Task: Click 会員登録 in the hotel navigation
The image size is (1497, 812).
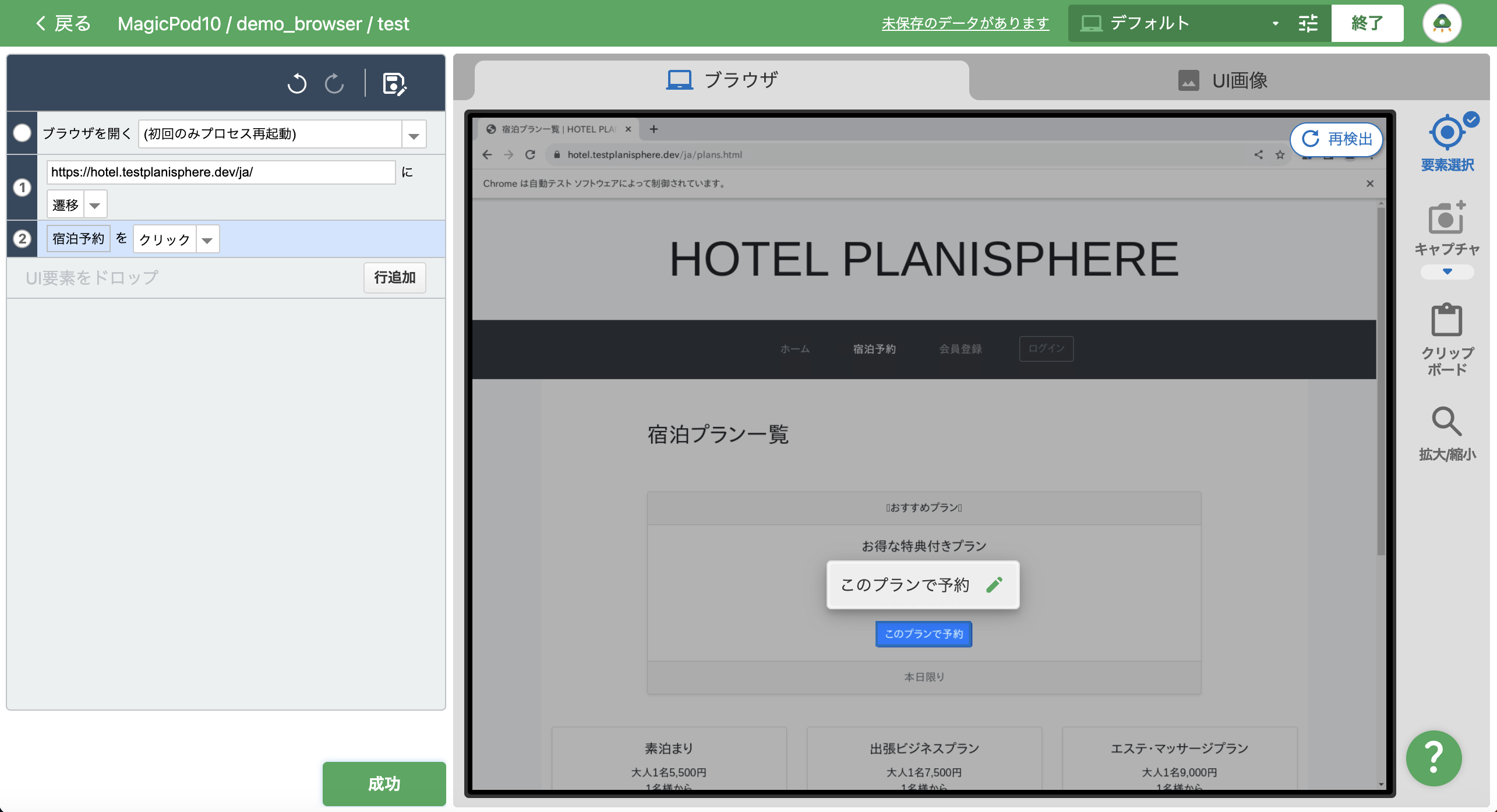Action: tap(961, 349)
